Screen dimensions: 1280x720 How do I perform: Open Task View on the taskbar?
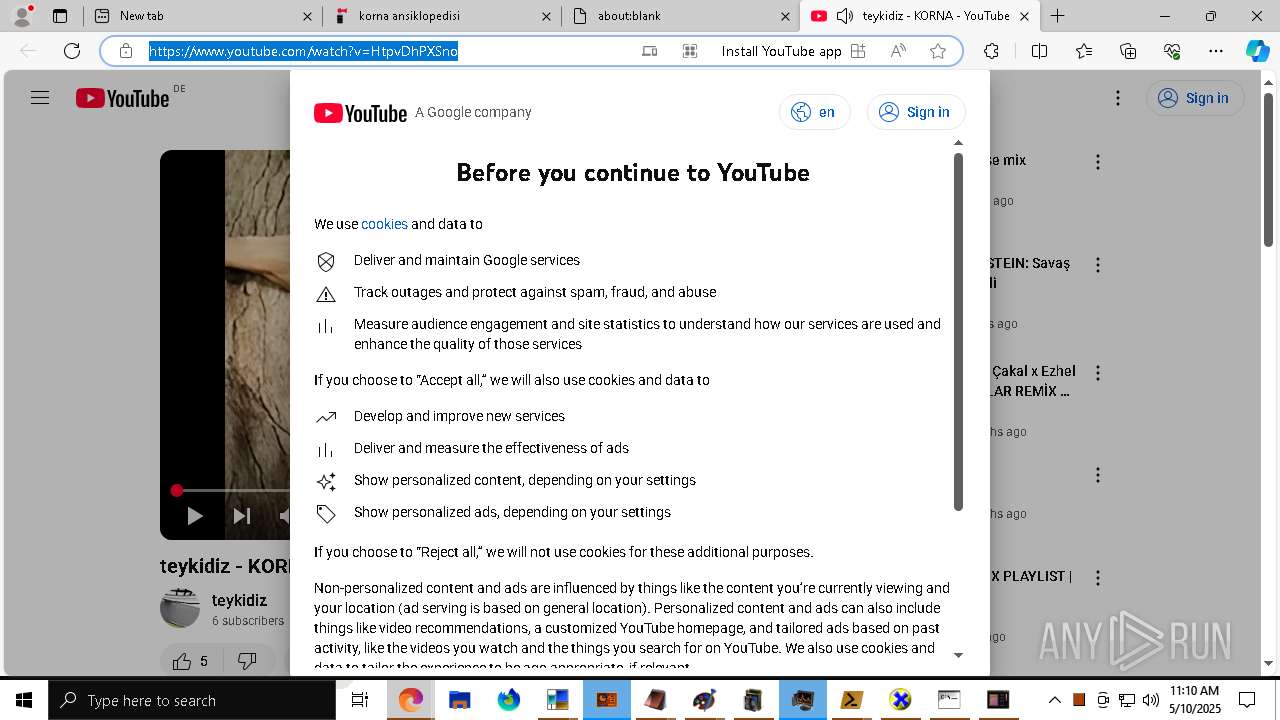360,700
